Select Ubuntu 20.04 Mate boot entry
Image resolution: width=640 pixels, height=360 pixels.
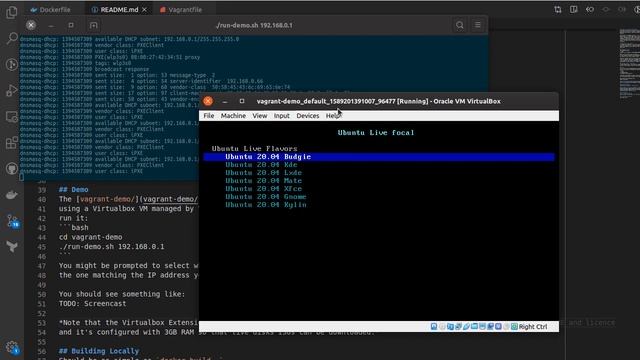point(264,181)
